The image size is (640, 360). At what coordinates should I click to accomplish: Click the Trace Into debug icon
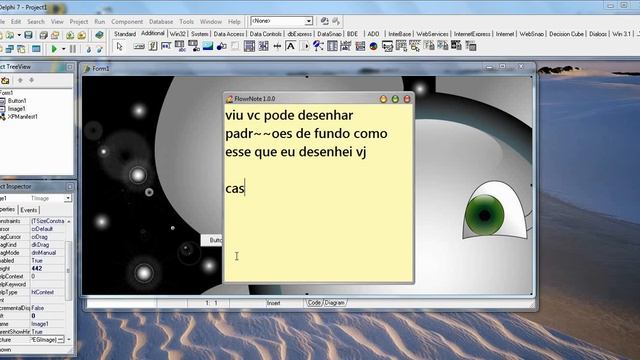[x=88, y=49]
